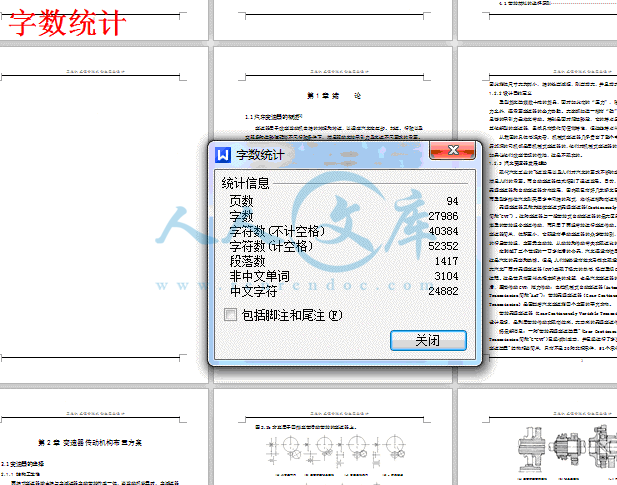Open the page with circular transmission diagrams
Viewport: 617px width, 485px height.
click(x=333, y=437)
